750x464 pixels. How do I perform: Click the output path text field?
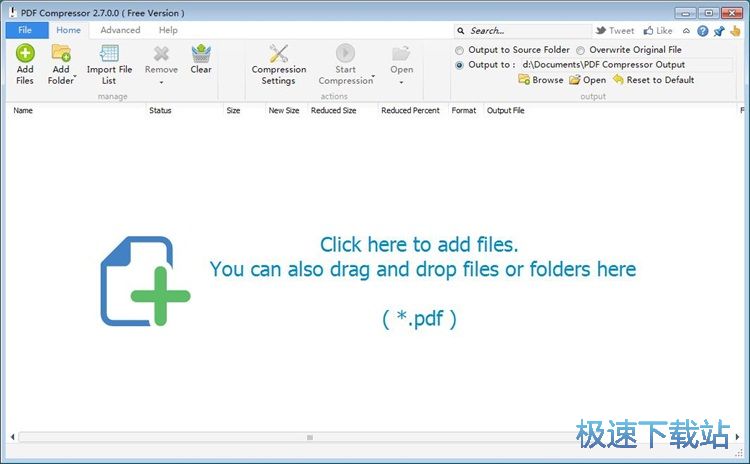pos(627,65)
